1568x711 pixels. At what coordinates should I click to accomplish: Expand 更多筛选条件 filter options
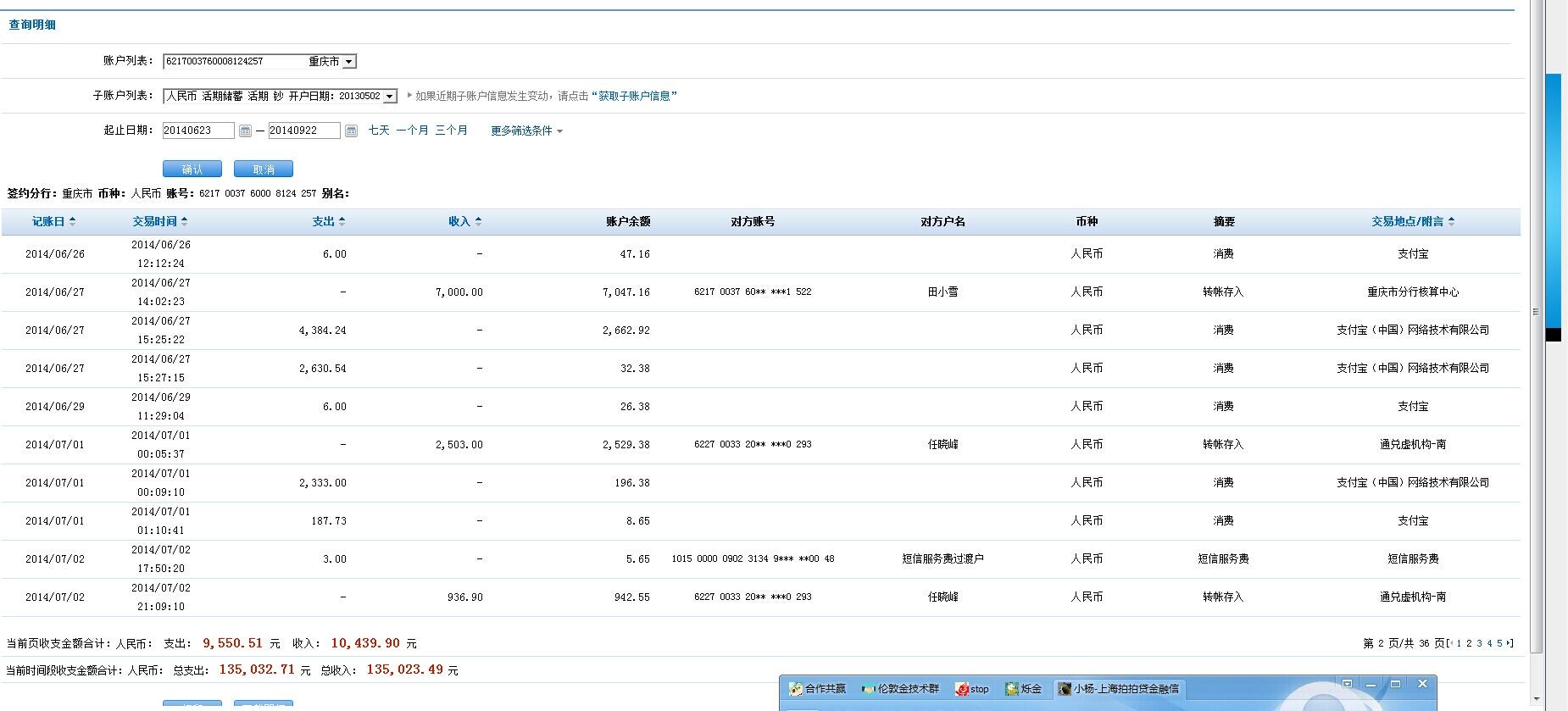525,131
